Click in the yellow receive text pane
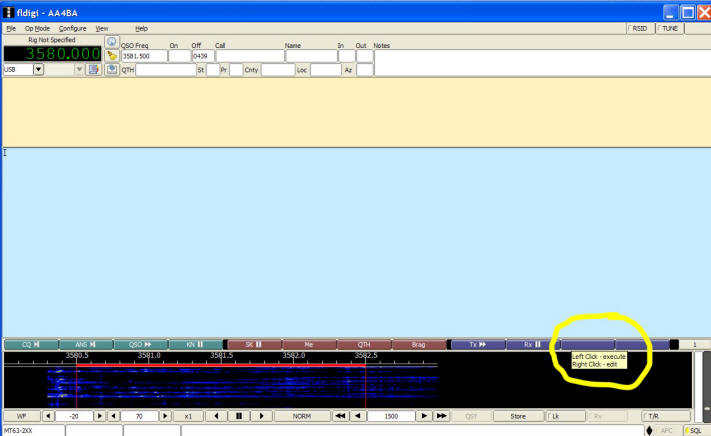The height and width of the screenshot is (436, 711). pos(356,112)
